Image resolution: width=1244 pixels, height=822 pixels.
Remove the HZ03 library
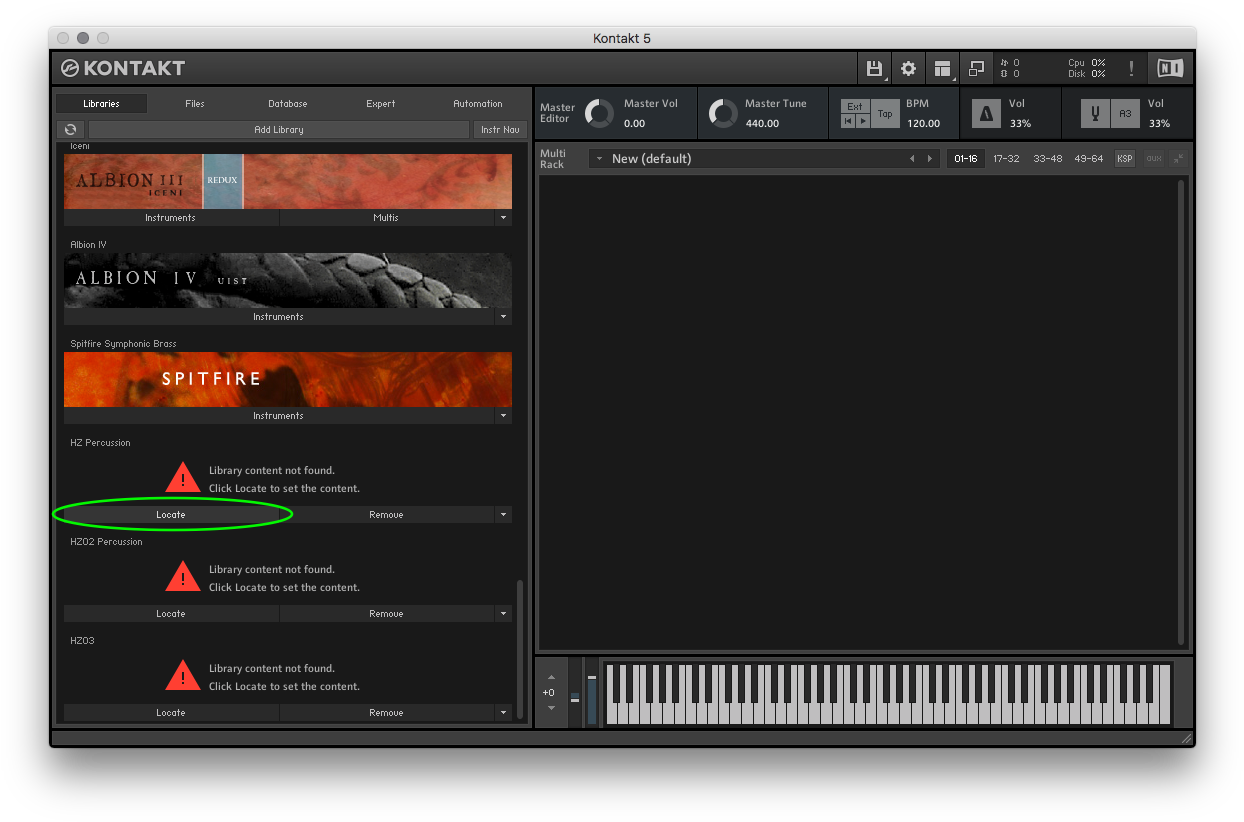pos(386,713)
